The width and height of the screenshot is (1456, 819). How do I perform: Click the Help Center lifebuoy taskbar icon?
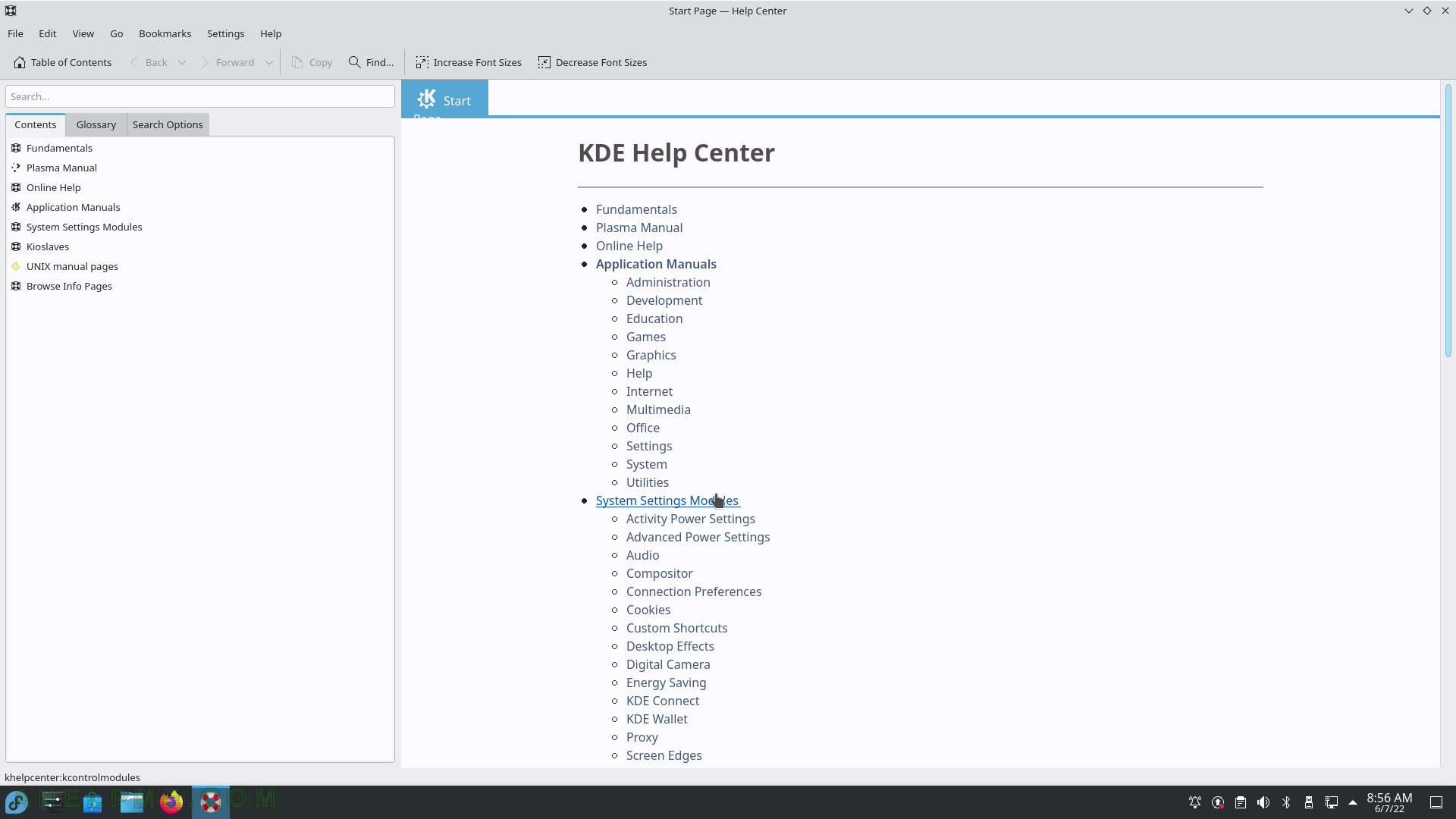point(211,802)
